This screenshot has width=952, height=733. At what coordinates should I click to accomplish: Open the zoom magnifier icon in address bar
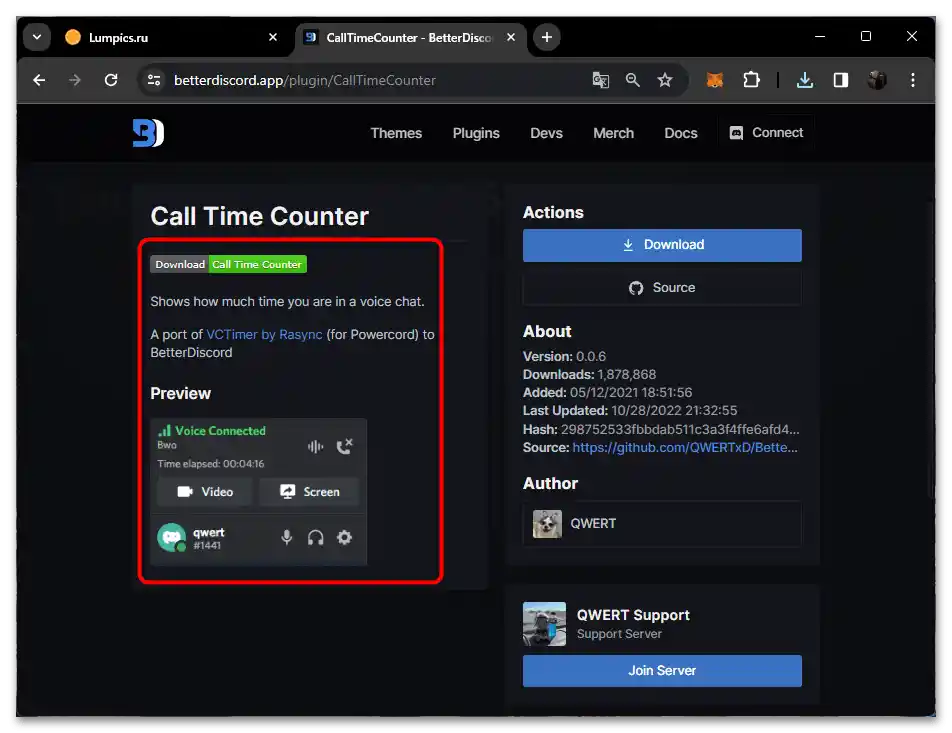[x=633, y=80]
